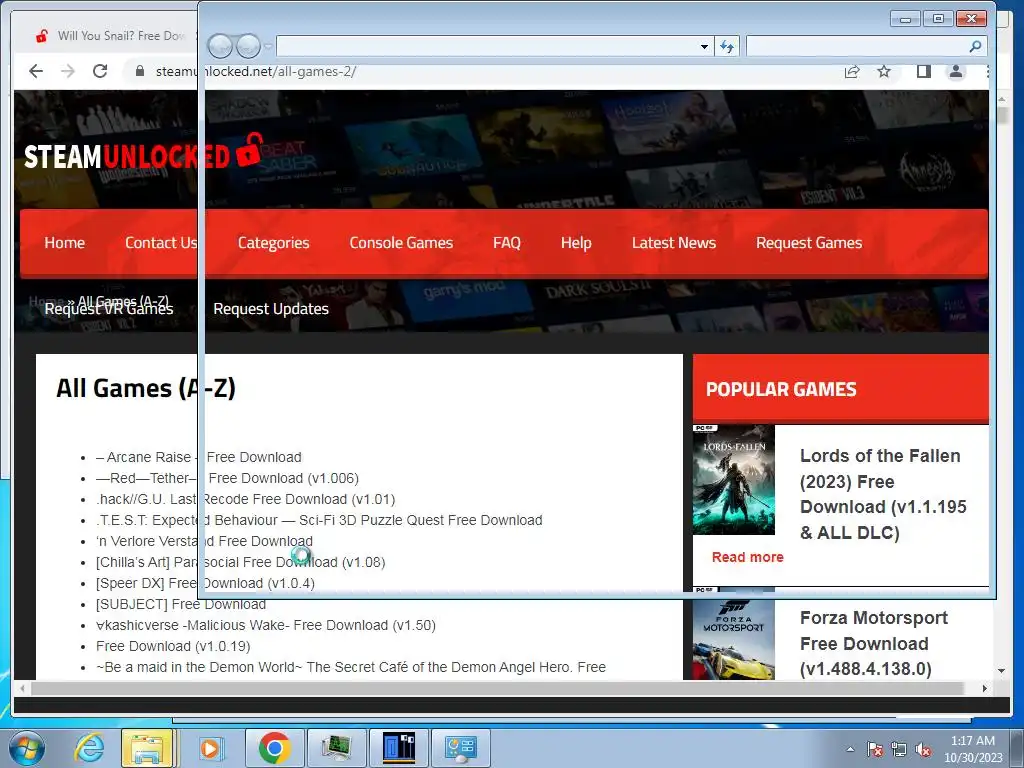
Task: Open the .hack//G.U. Last Recode link
Action: tap(246, 499)
